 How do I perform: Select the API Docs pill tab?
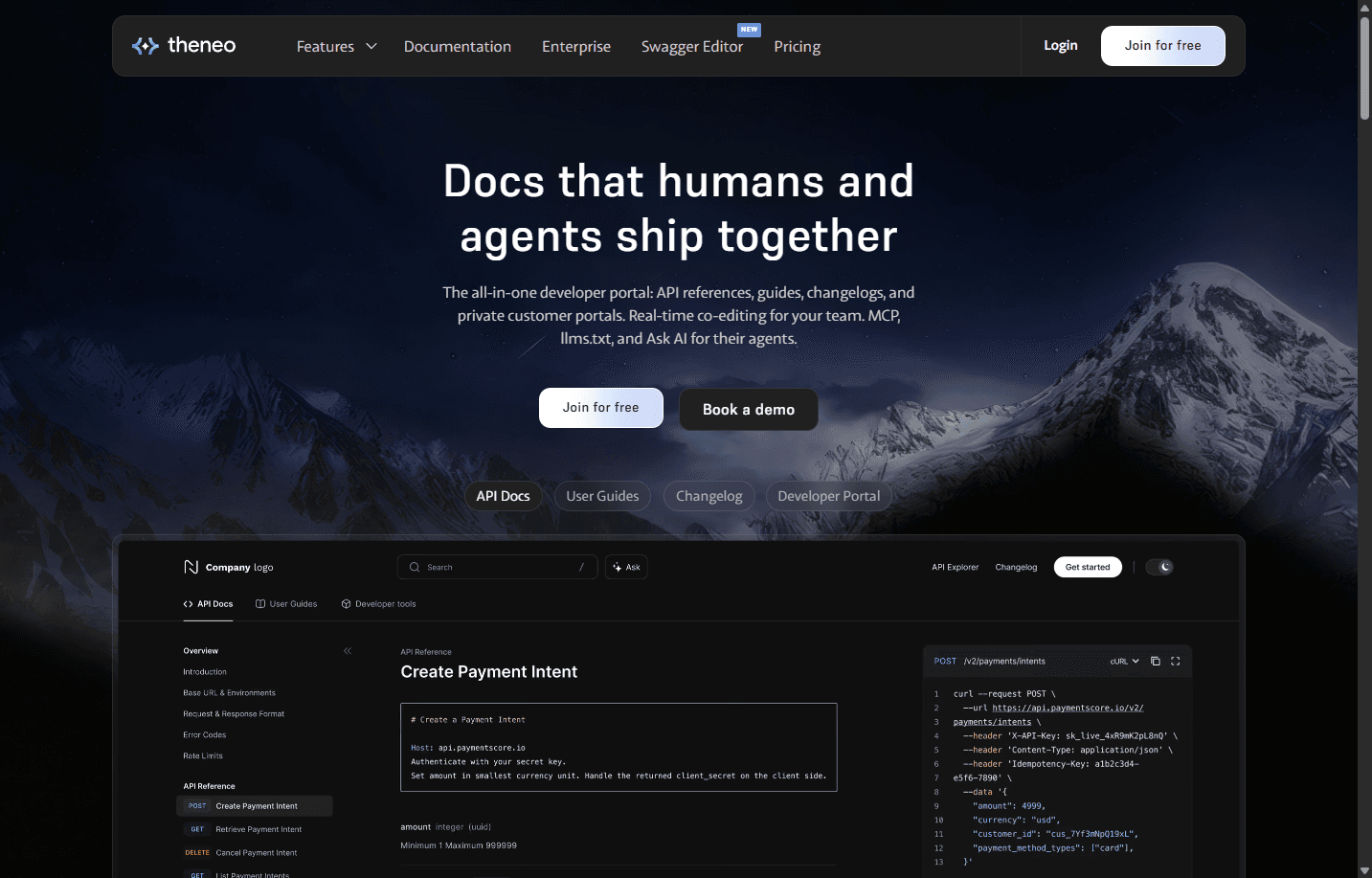(x=504, y=496)
